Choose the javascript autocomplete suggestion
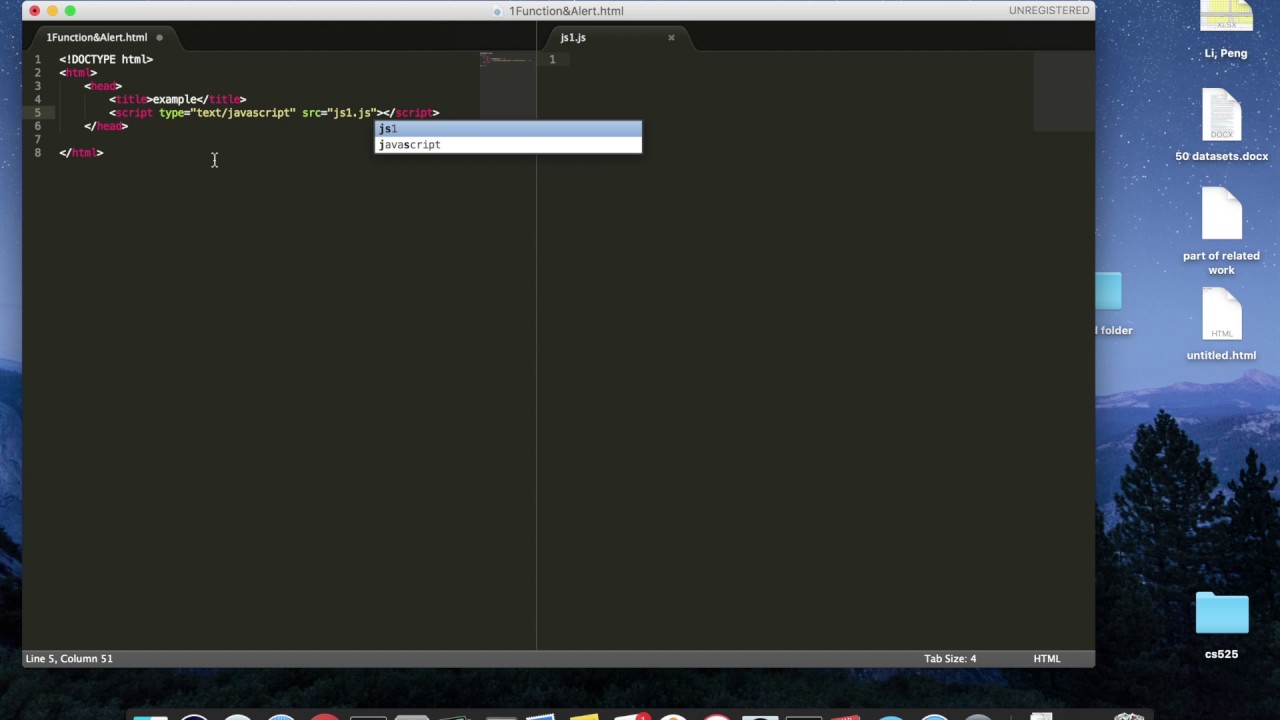Image resolution: width=1280 pixels, height=720 pixels. click(x=508, y=145)
